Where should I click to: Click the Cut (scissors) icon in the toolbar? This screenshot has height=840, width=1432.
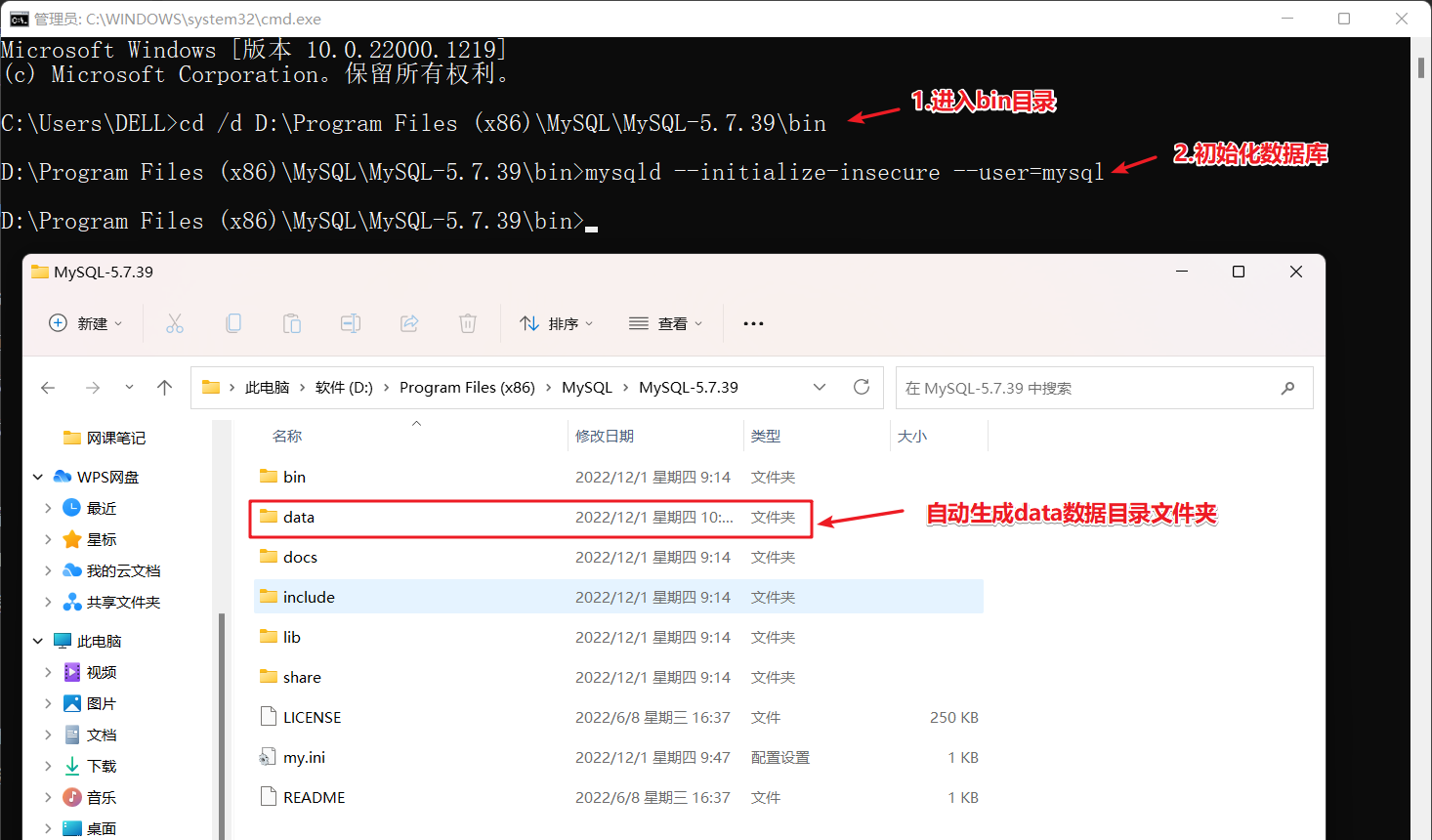click(x=175, y=323)
